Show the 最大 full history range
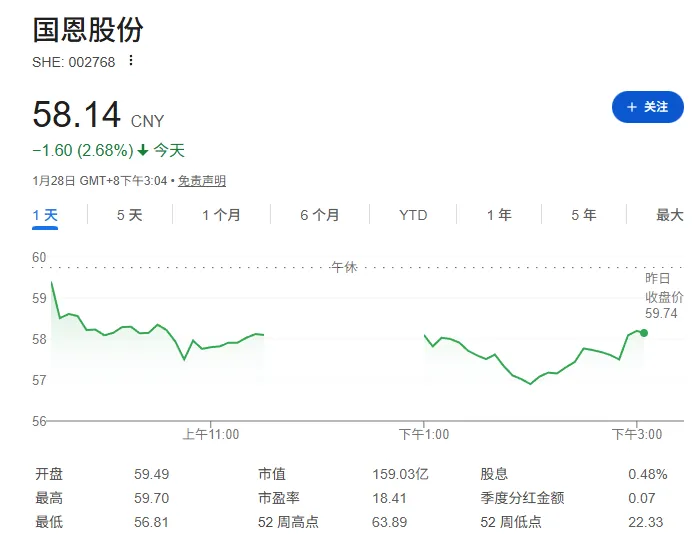This screenshot has height=558, width=699. click(x=669, y=215)
